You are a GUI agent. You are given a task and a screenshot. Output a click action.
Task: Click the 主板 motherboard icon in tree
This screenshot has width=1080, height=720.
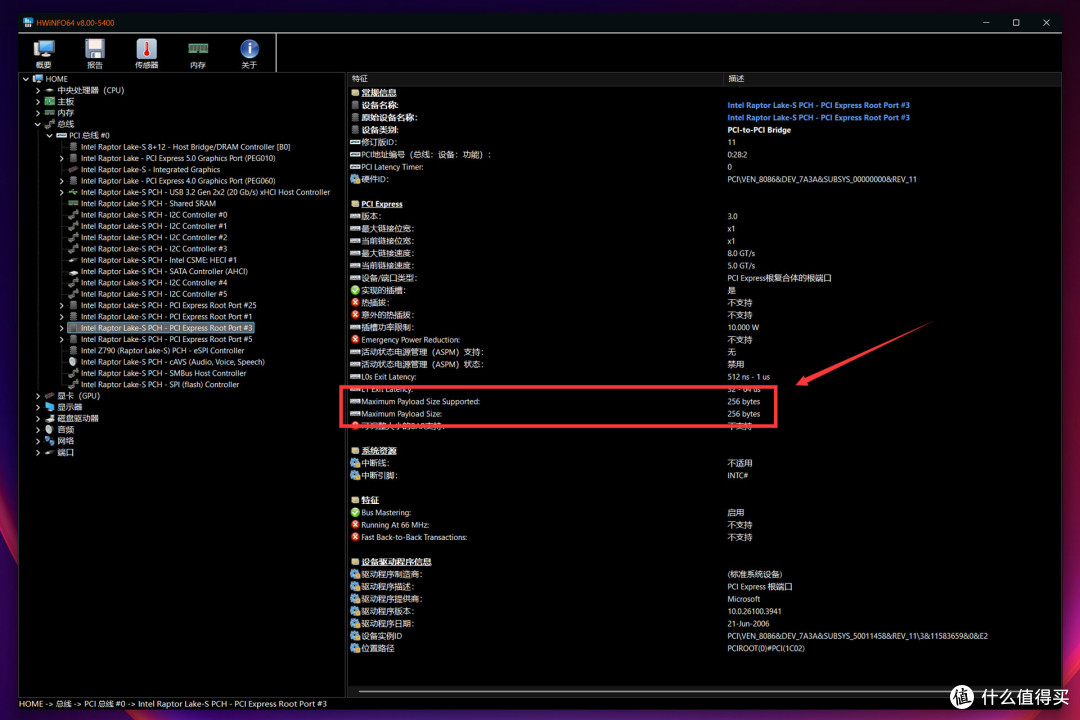click(50, 101)
